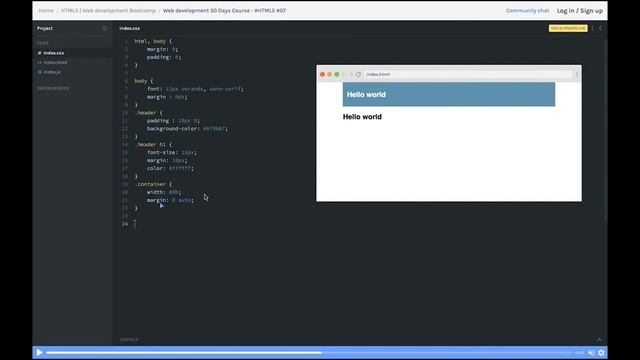Go to the Home breadcrumb
Viewport: 640px width, 360px height.
(x=46, y=11)
